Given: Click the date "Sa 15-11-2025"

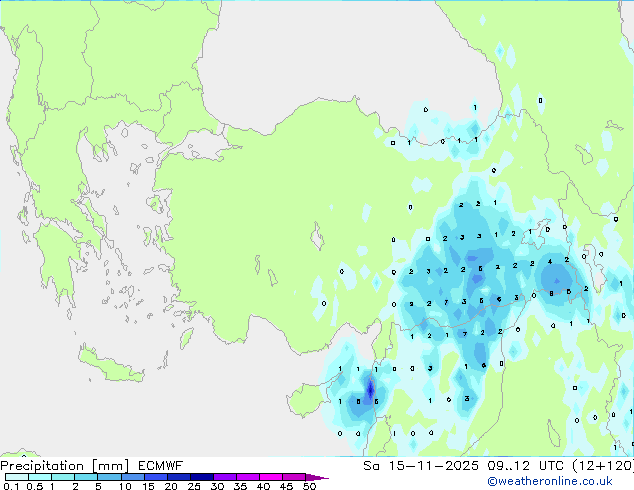Looking at the screenshot, I should [x=421, y=466].
